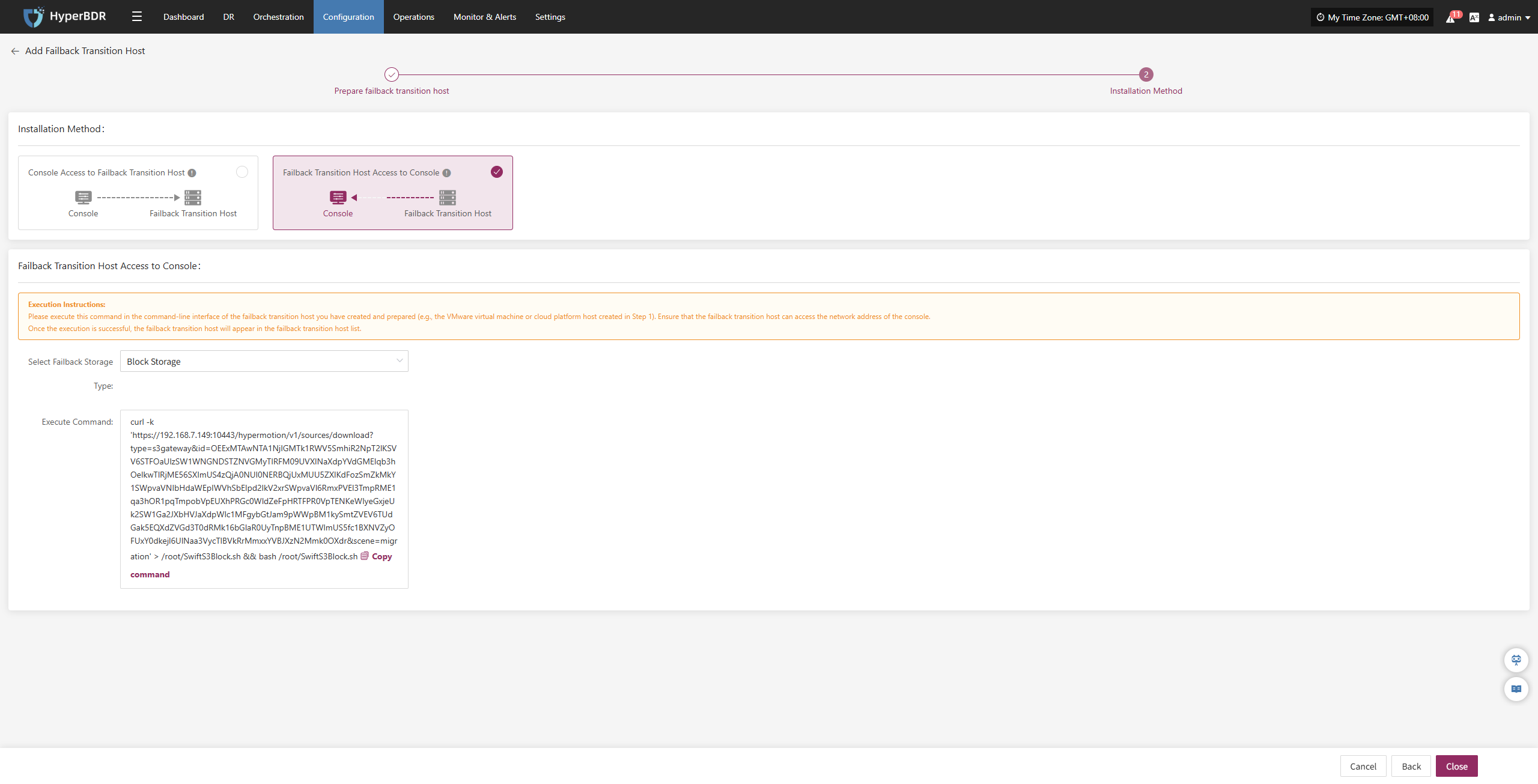This screenshot has height=784, width=1538.
Task: Click info icon beside Console Access option
Action: (192, 173)
